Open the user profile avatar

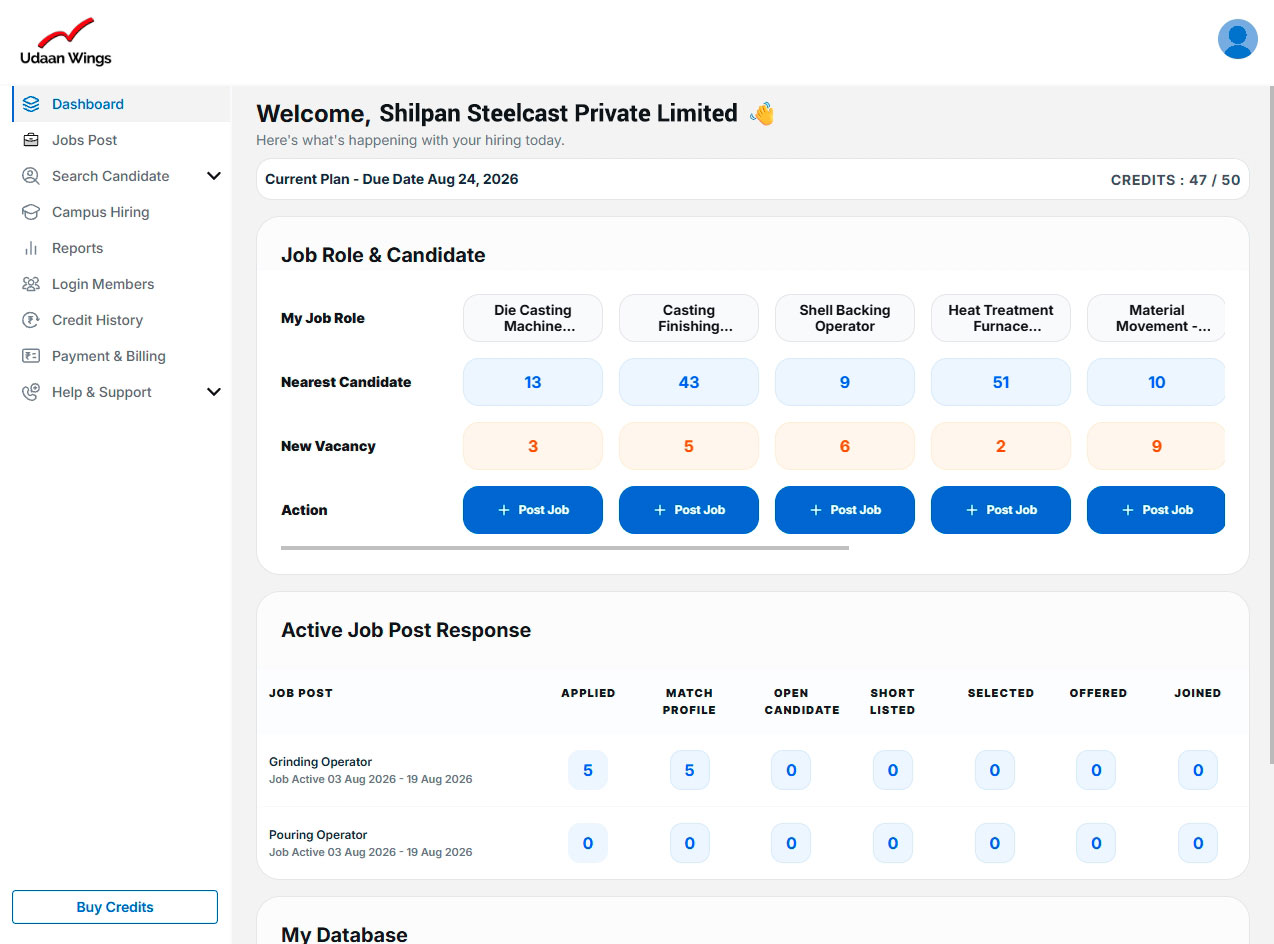point(1237,39)
